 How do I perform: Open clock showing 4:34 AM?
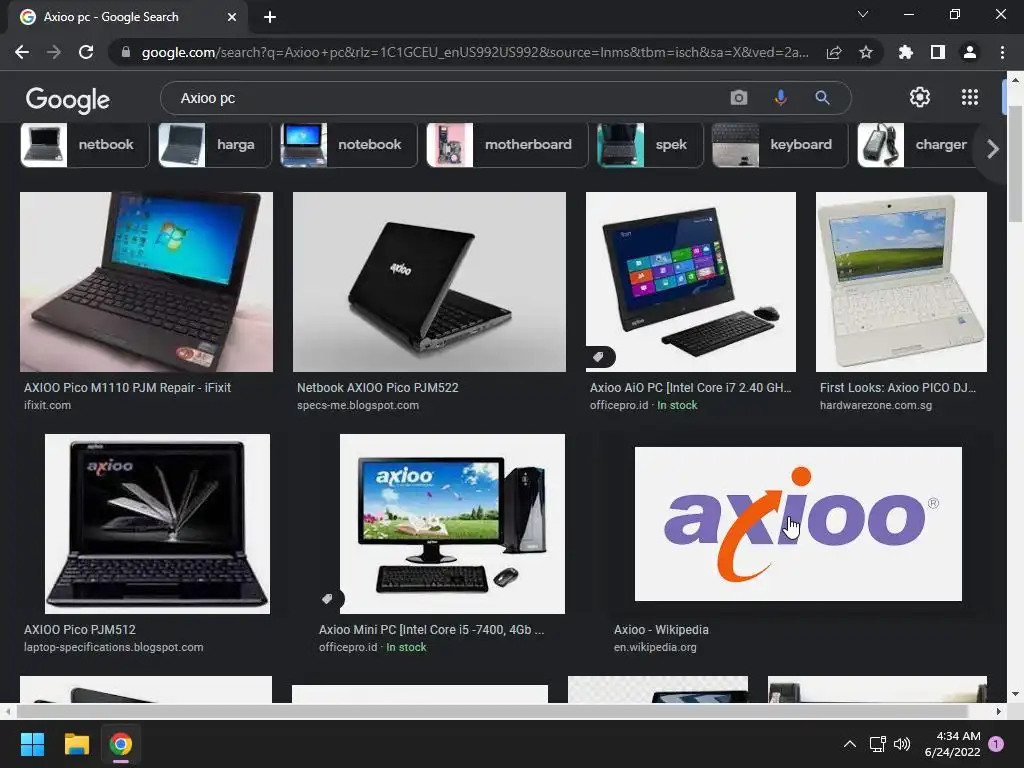tap(953, 744)
